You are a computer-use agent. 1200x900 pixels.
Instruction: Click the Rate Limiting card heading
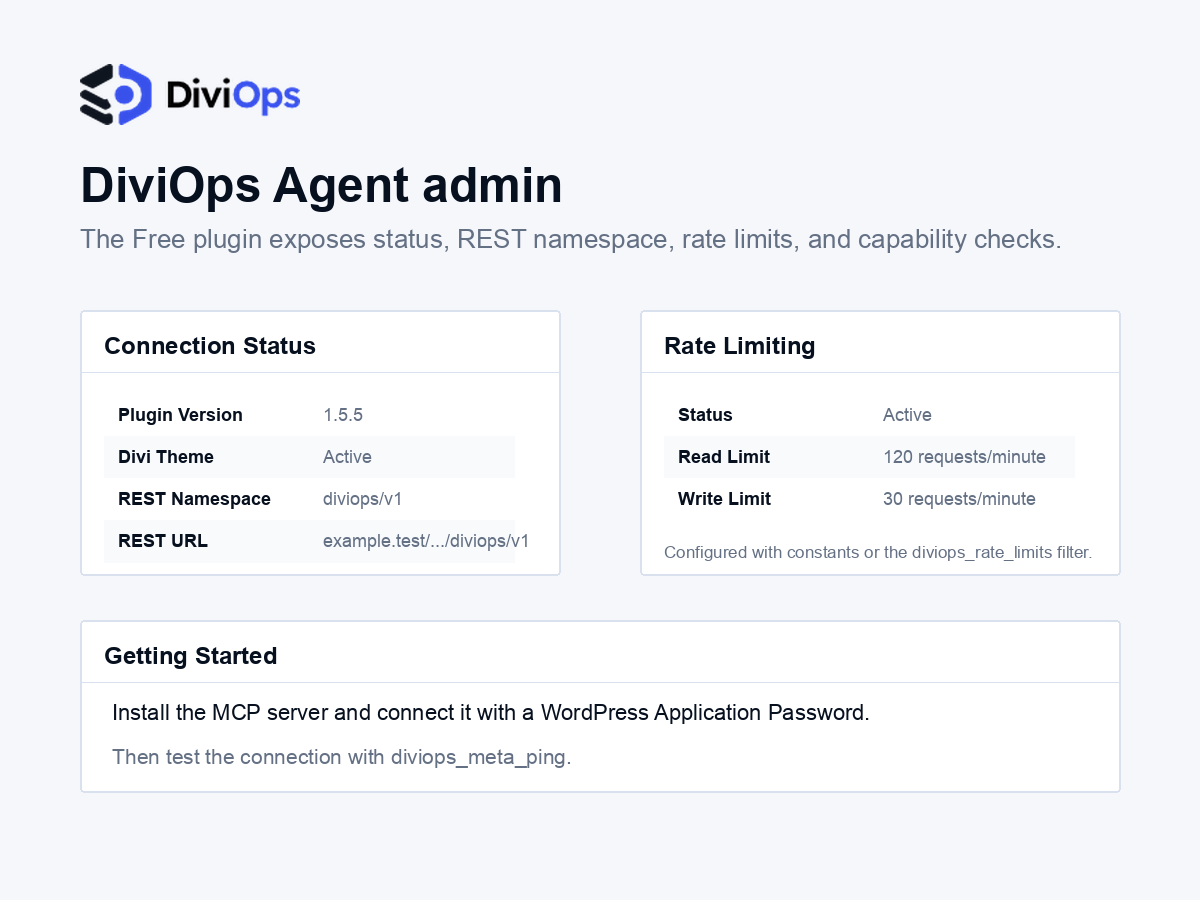[x=740, y=346]
